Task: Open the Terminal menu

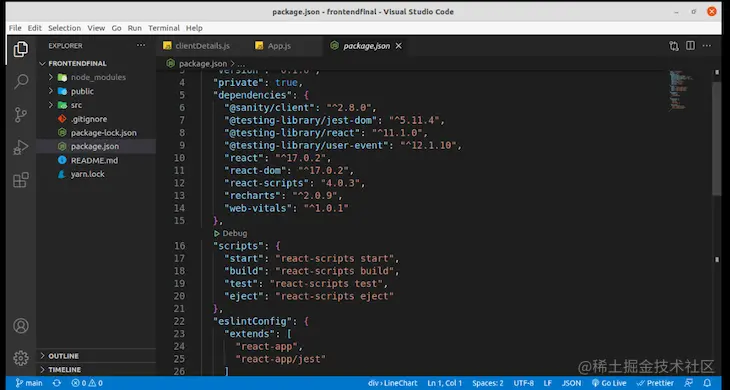Action: 164,28
